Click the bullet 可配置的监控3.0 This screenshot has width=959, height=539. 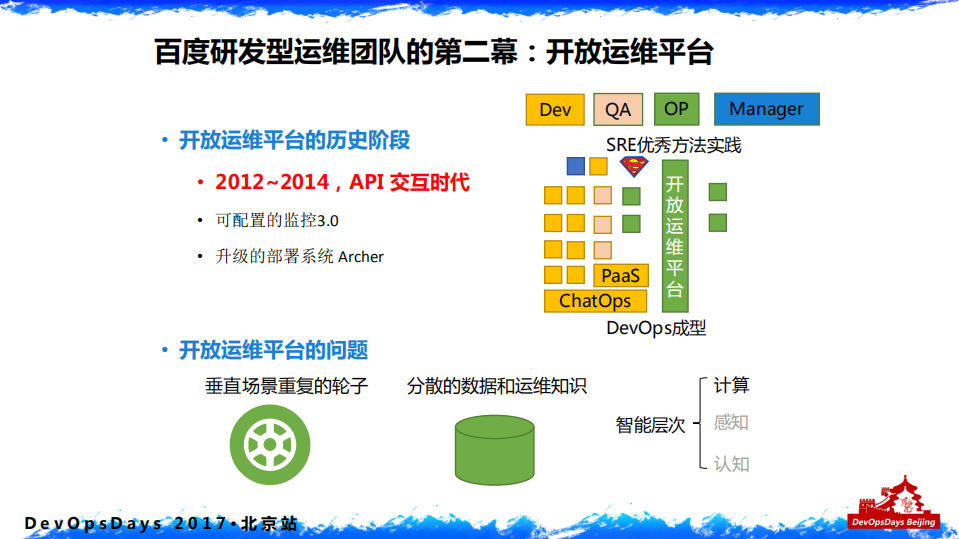click(277, 220)
